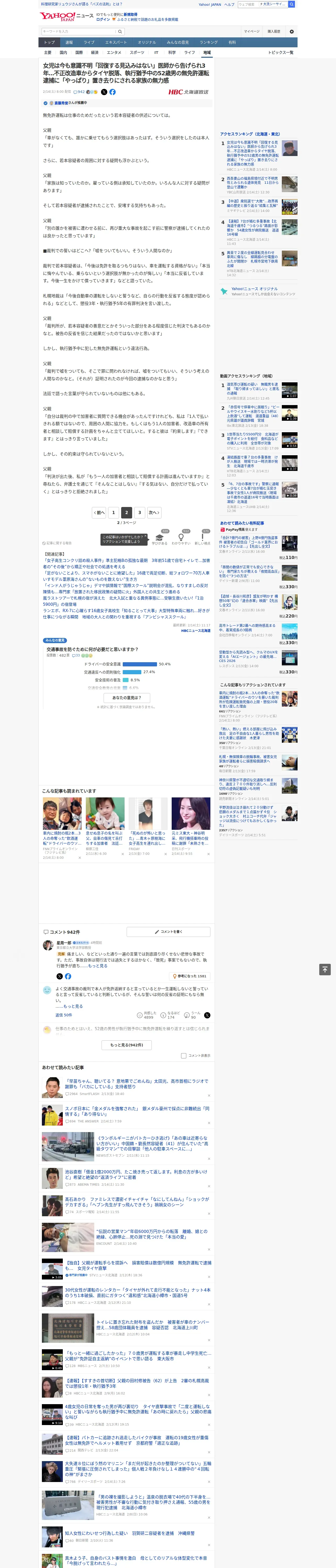Click the HBC北海道放送 logo

coord(188,92)
